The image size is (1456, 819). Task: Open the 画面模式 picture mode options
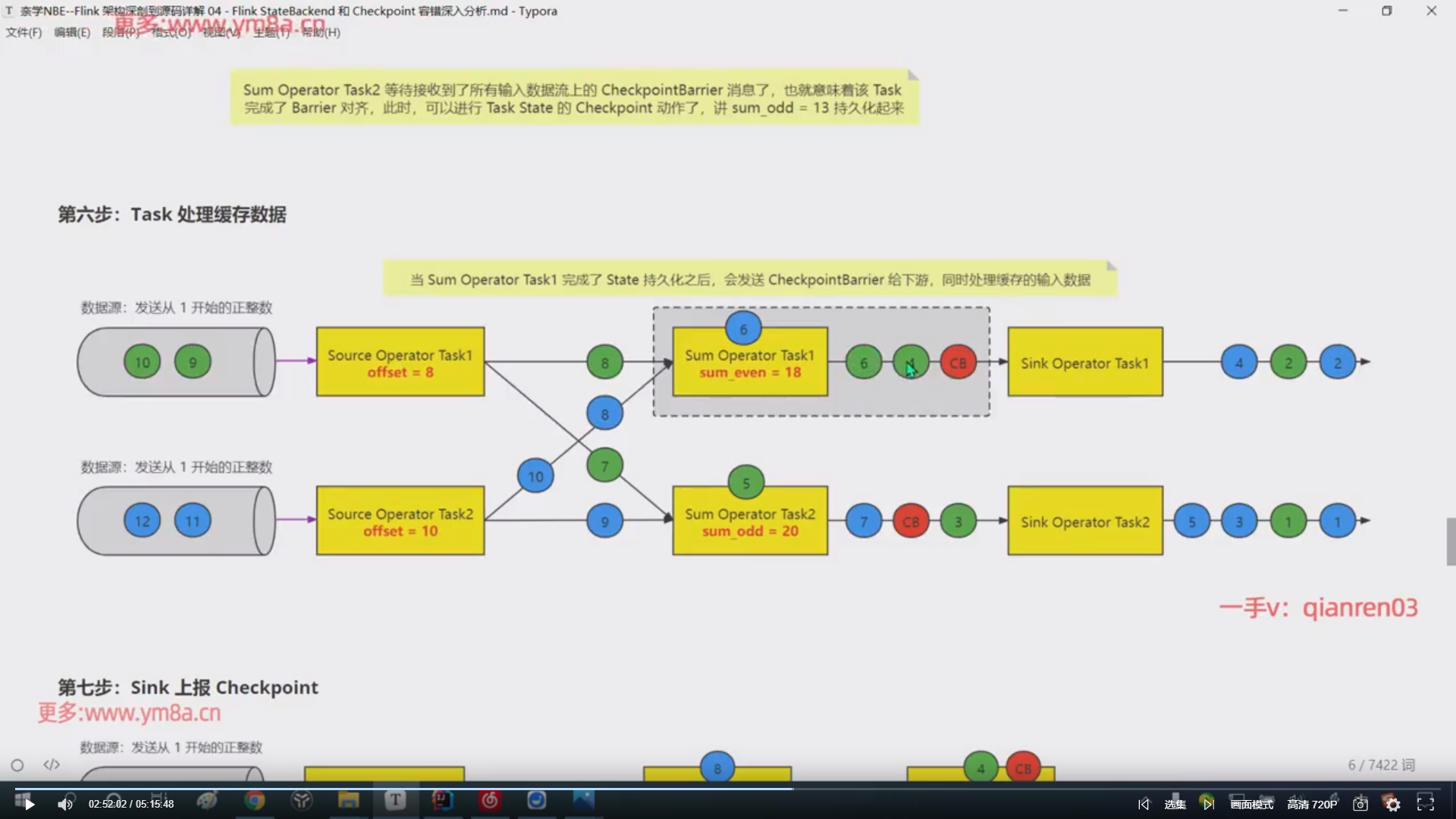coord(1251,804)
